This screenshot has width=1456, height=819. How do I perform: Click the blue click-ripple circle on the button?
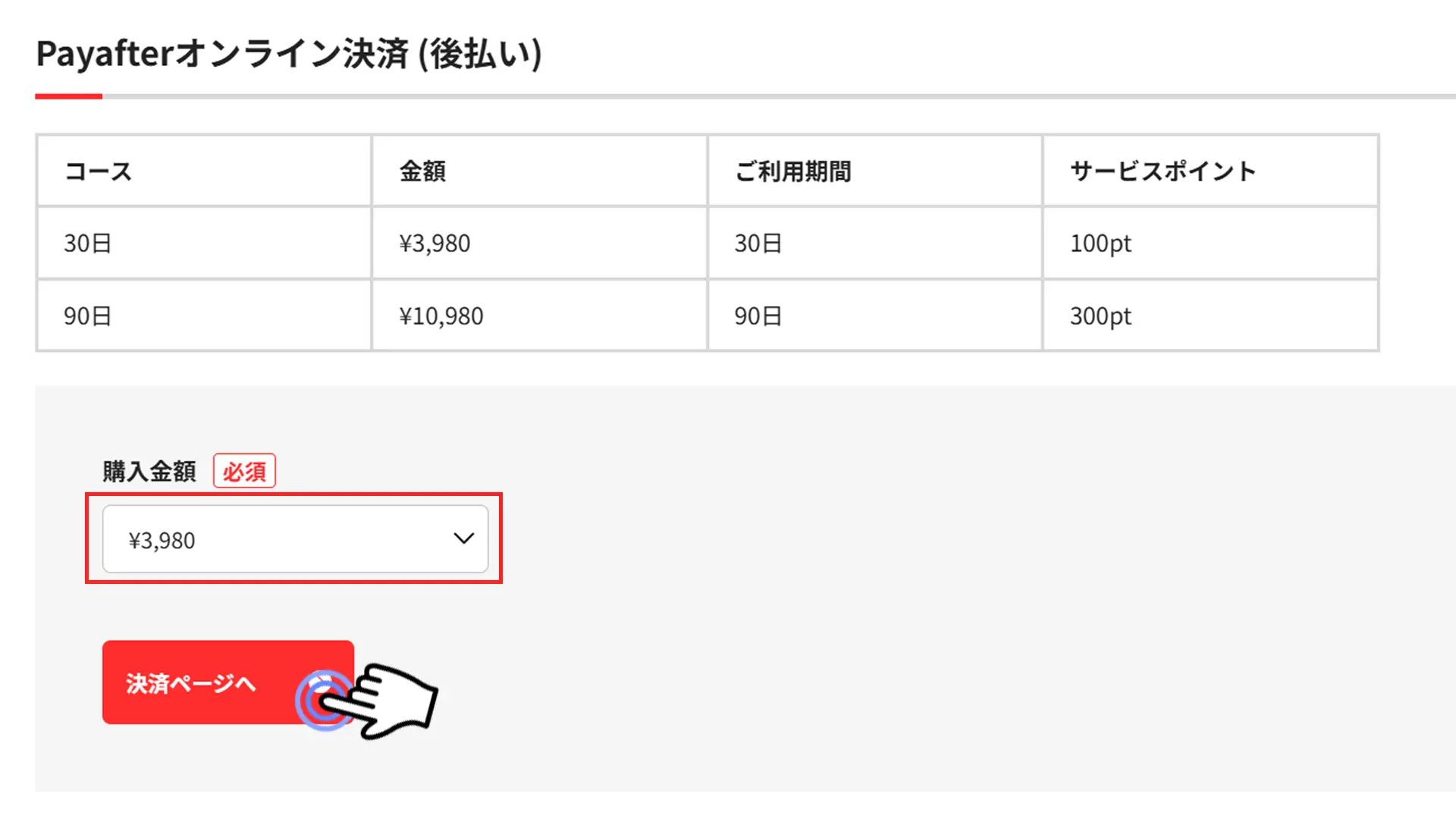point(325,701)
